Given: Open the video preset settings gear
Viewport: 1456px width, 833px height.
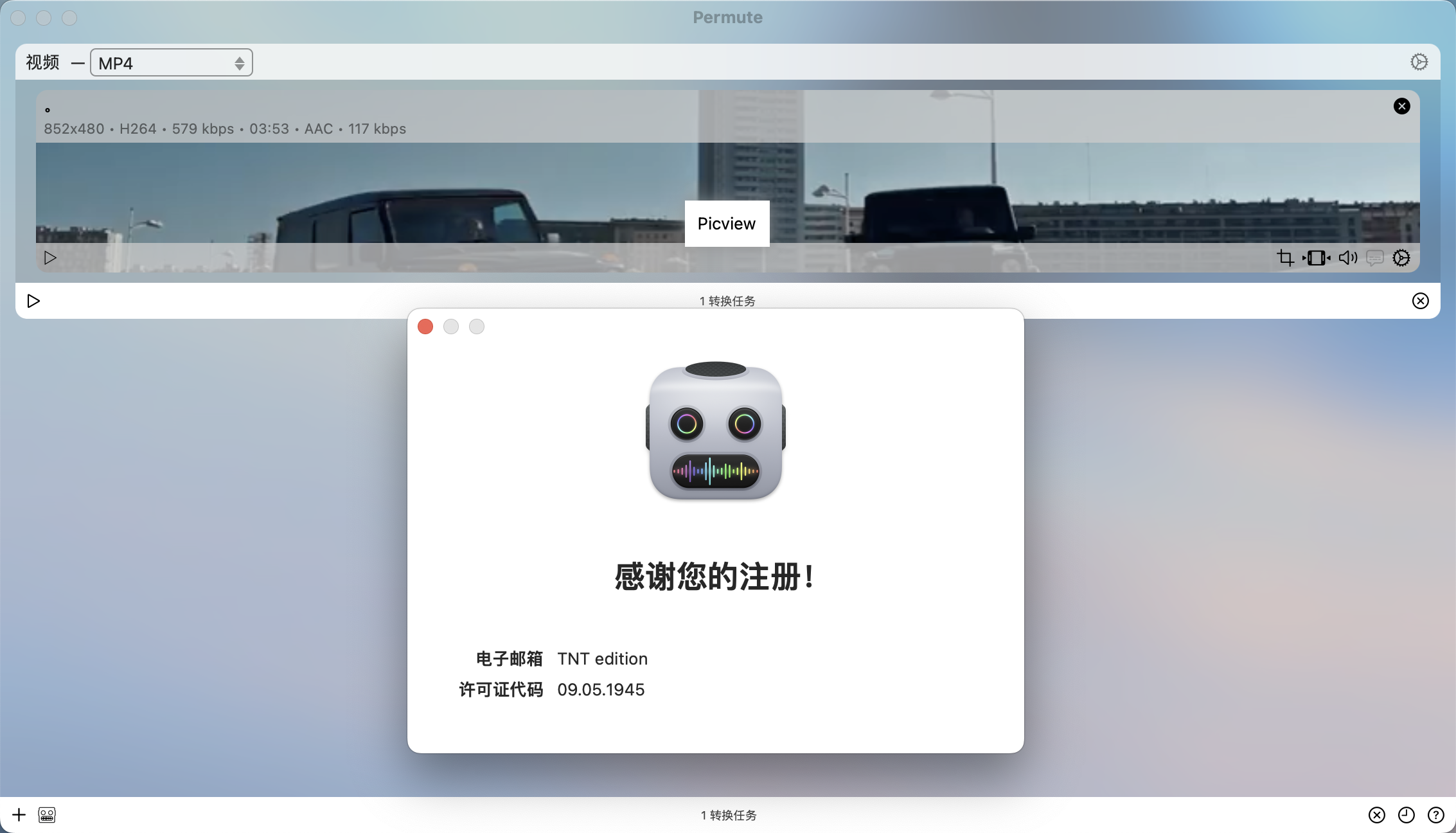Looking at the screenshot, I should [1419, 62].
